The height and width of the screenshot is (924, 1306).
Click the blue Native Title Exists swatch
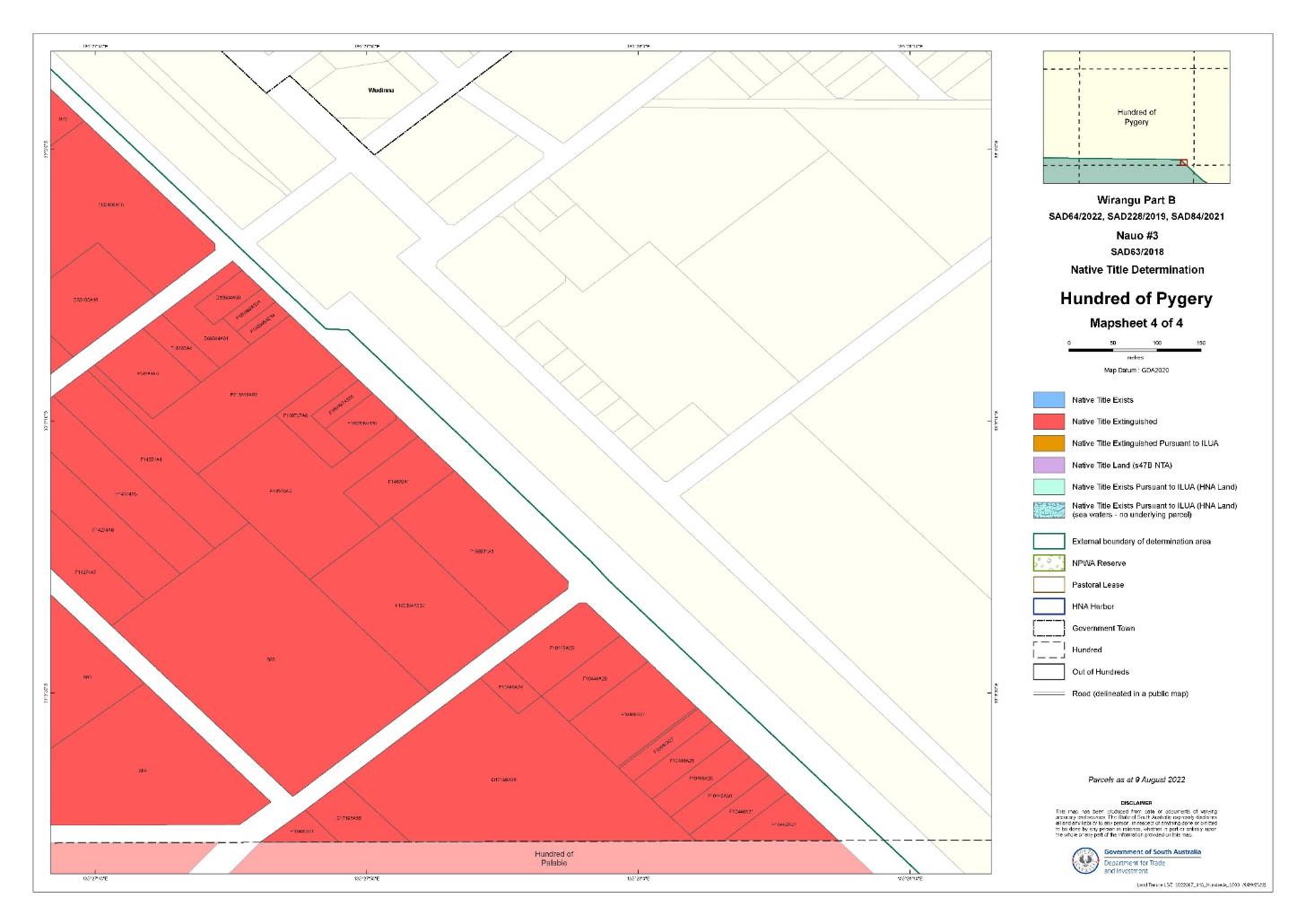[1049, 400]
